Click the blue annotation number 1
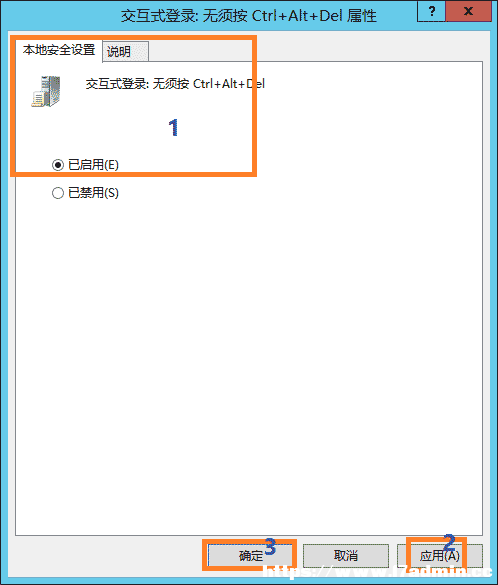 [173, 127]
